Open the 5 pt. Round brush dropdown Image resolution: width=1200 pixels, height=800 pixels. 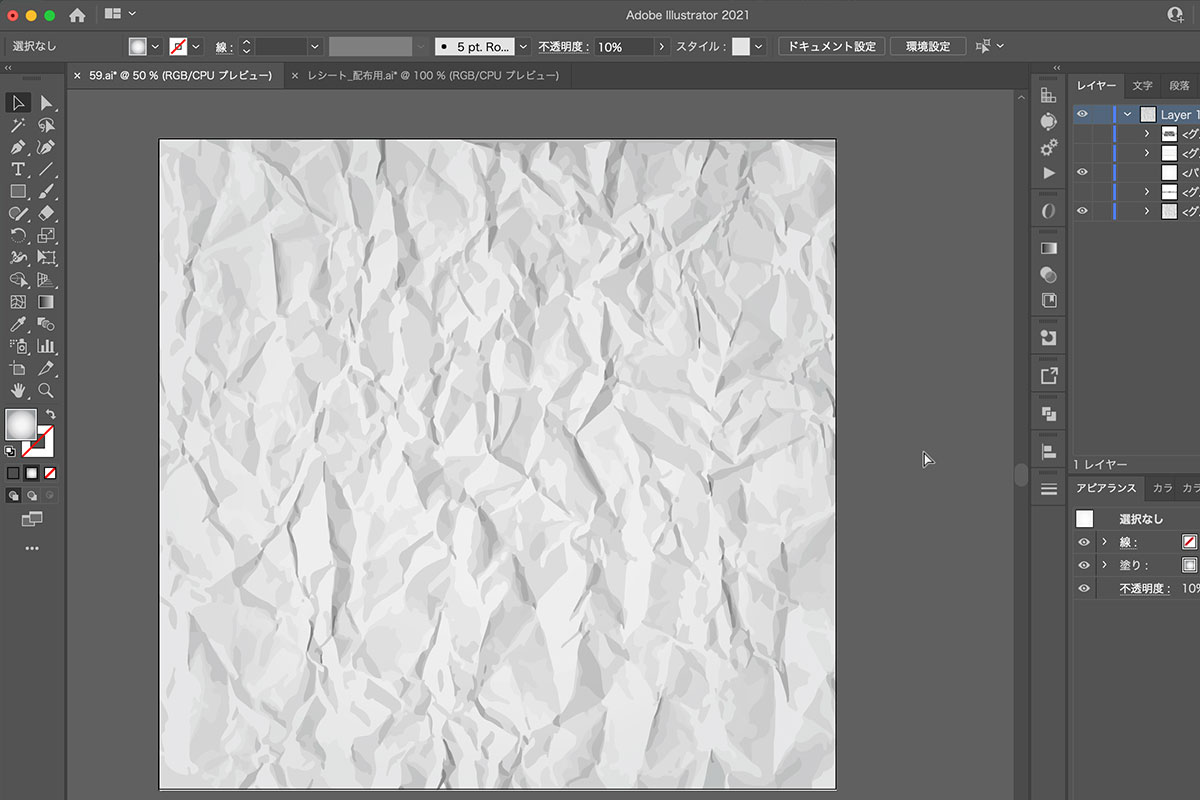pos(523,47)
